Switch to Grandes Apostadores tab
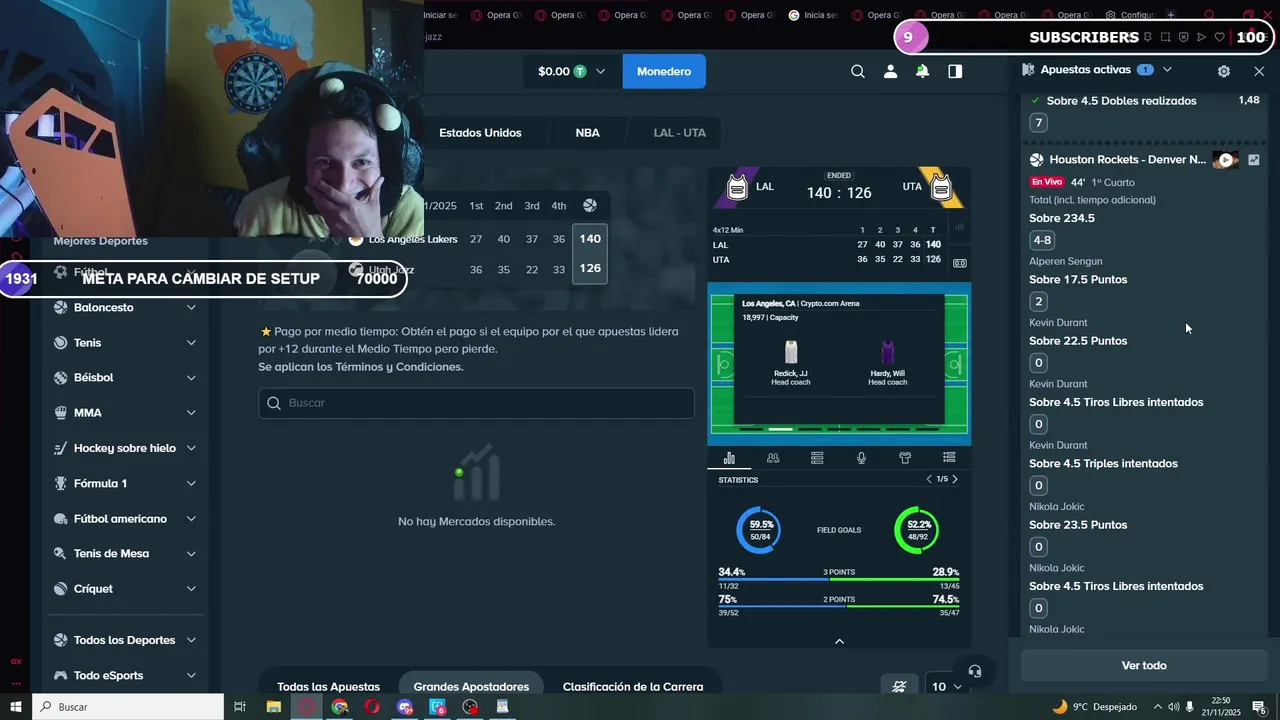The image size is (1280, 720). click(x=471, y=687)
